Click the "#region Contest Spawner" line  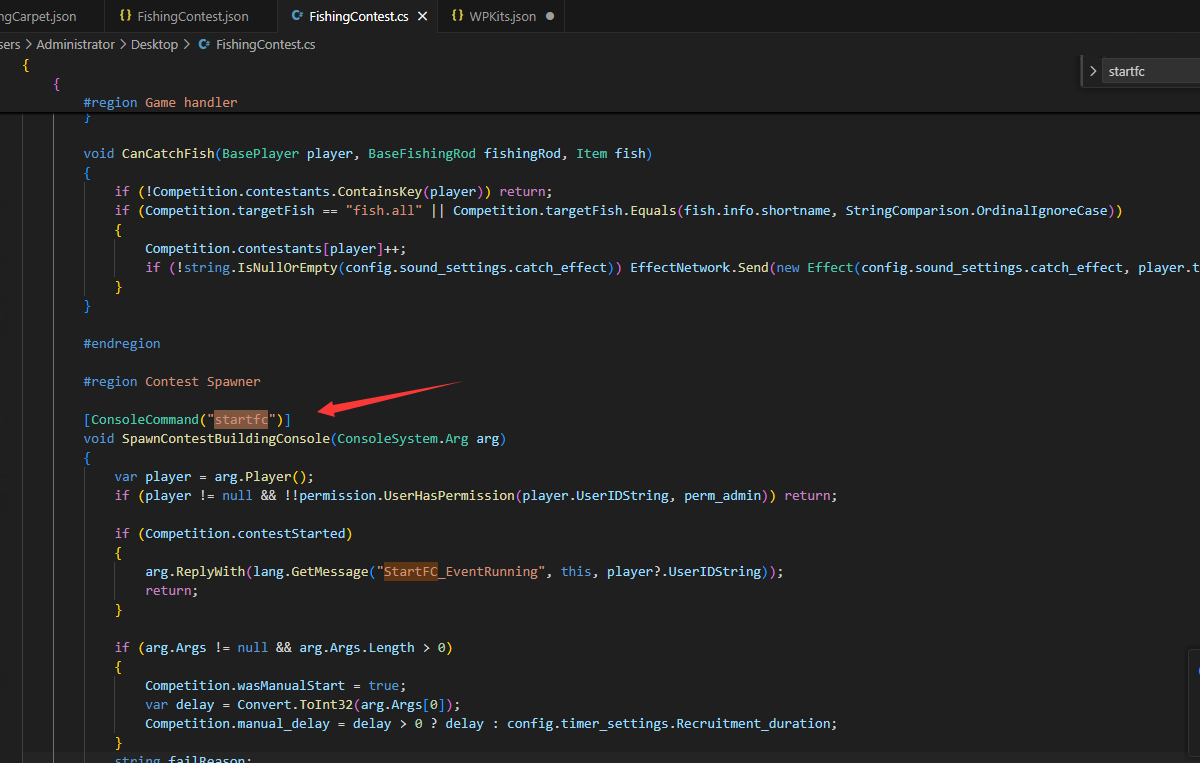click(x=171, y=382)
